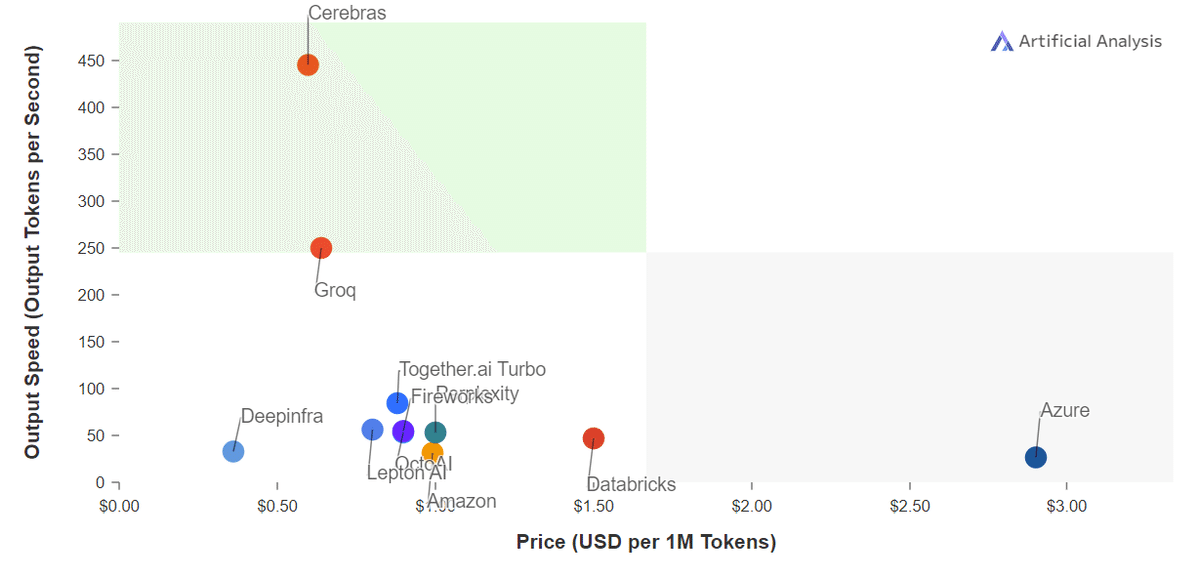This screenshot has height=577, width=1200.
Task: Select the purple data point
Action: (403, 431)
